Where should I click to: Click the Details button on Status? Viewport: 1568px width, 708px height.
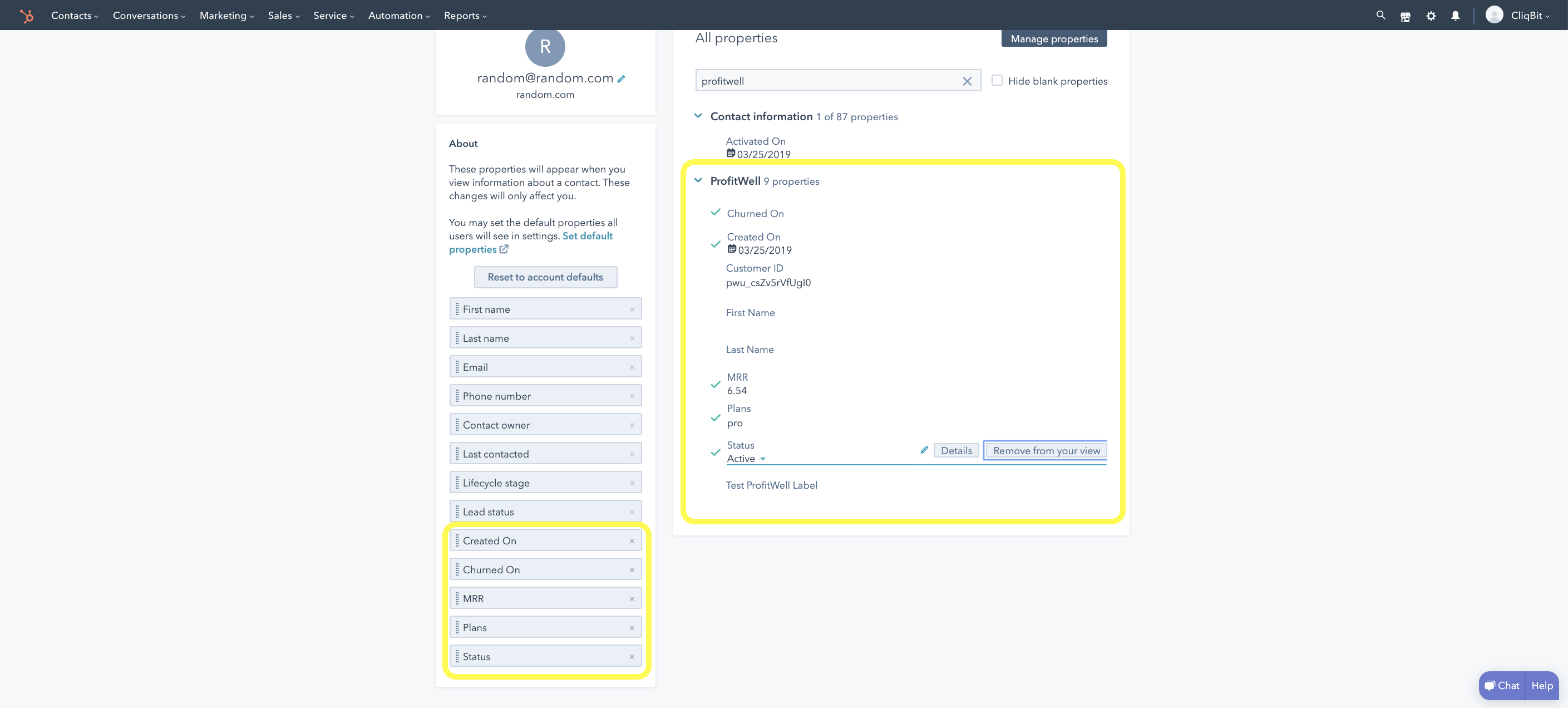click(956, 450)
